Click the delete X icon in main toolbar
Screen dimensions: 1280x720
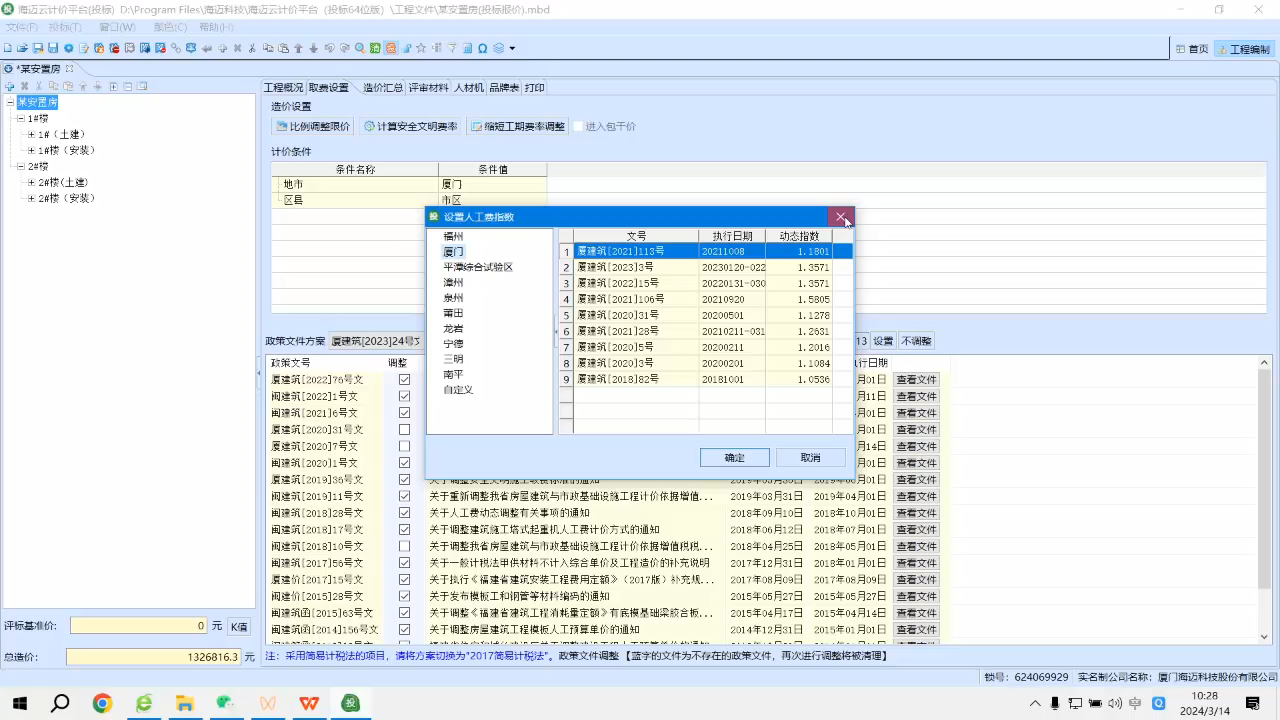(x=237, y=48)
